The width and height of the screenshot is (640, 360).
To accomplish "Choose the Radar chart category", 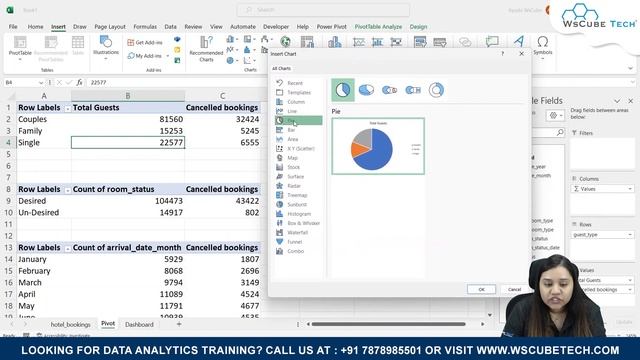I will 294,186.
